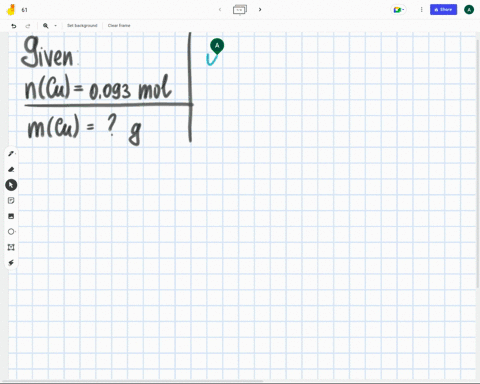Add a text box
Viewport: 480px width, 384px height.
pos(11,247)
